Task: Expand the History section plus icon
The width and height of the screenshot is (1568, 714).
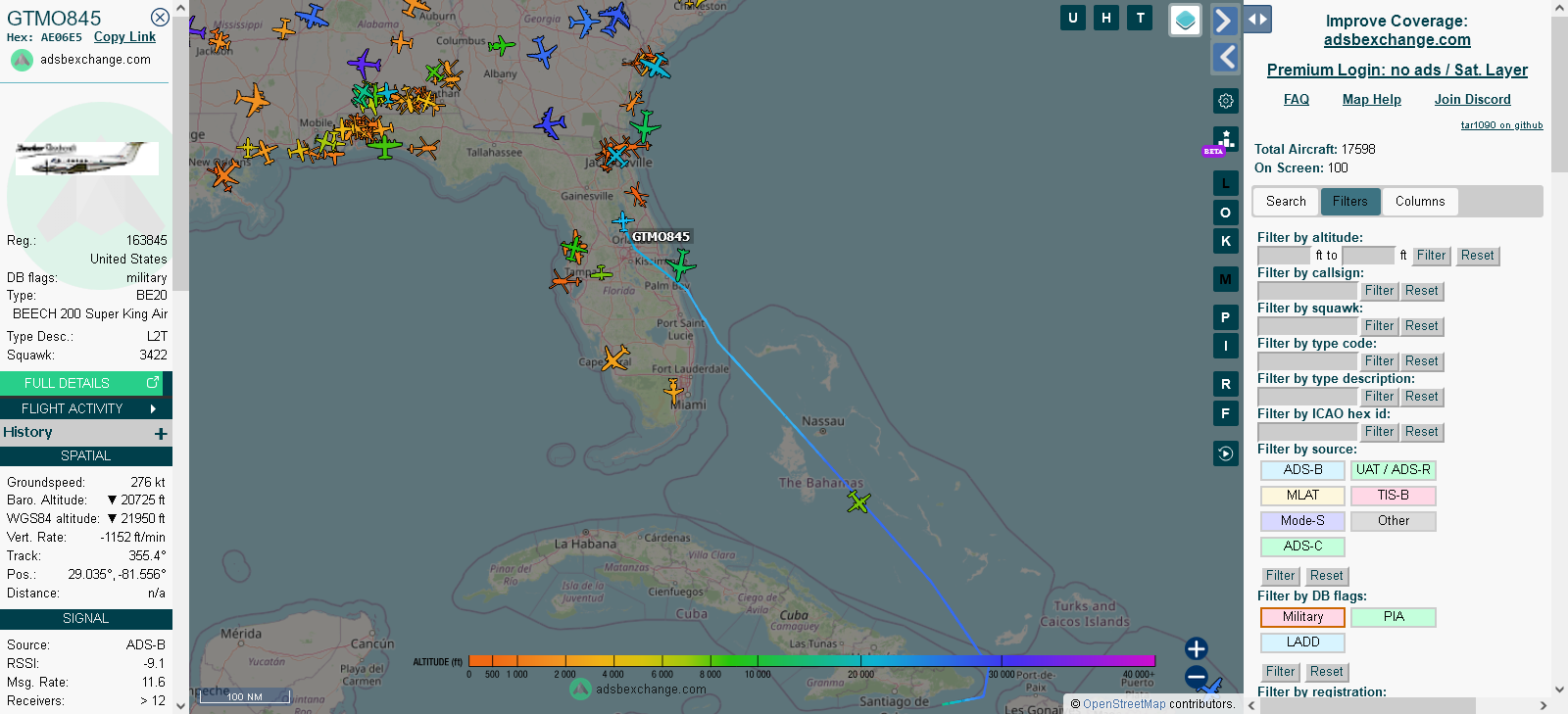Action: pos(161,433)
